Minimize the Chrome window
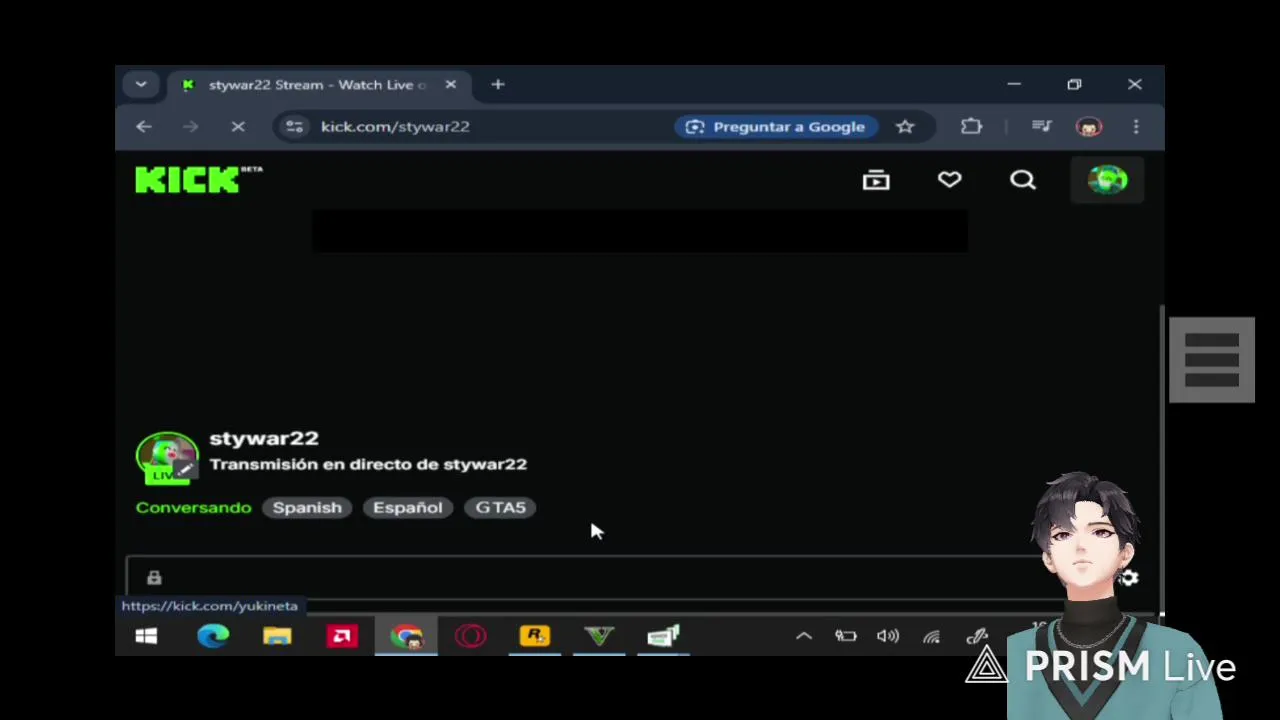 pos(1014,85)
